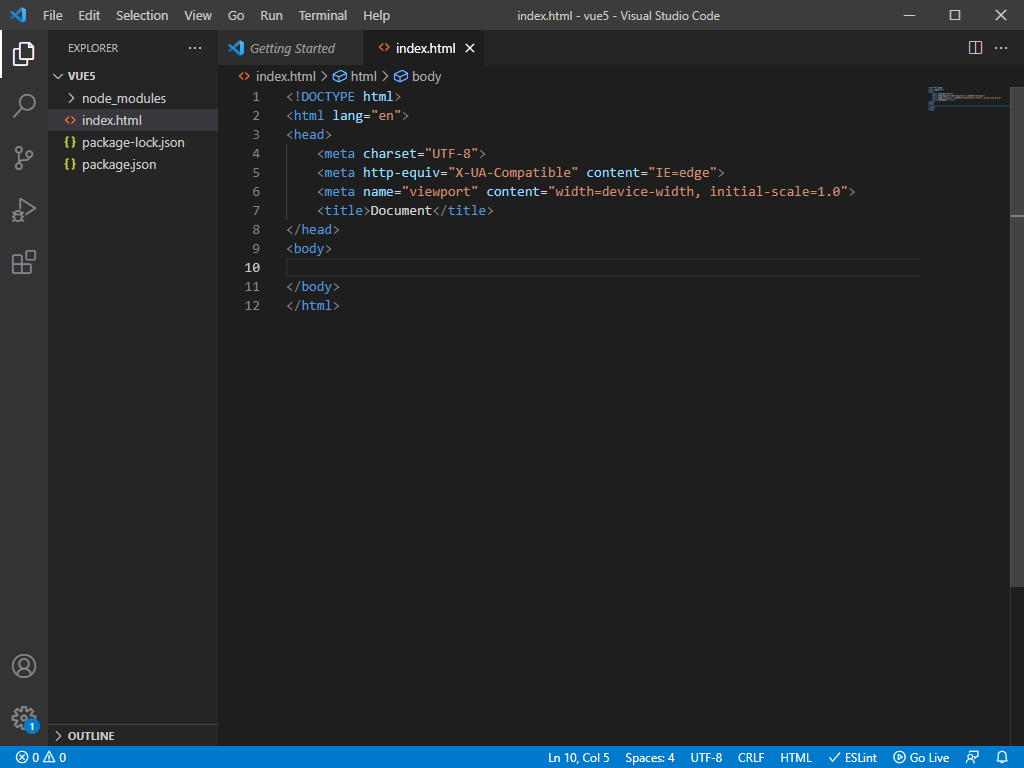Viewport: 1024px width, 768px height.
Task: Open the Terminal menu
Action: coord(323,15)
